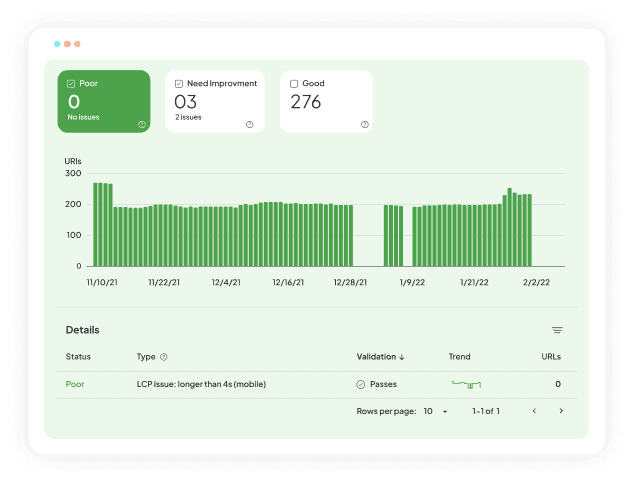The width and height of the screenshot is (633, 483).
Task: Sort by the Validation column arrow
Action: coord(402,357)
